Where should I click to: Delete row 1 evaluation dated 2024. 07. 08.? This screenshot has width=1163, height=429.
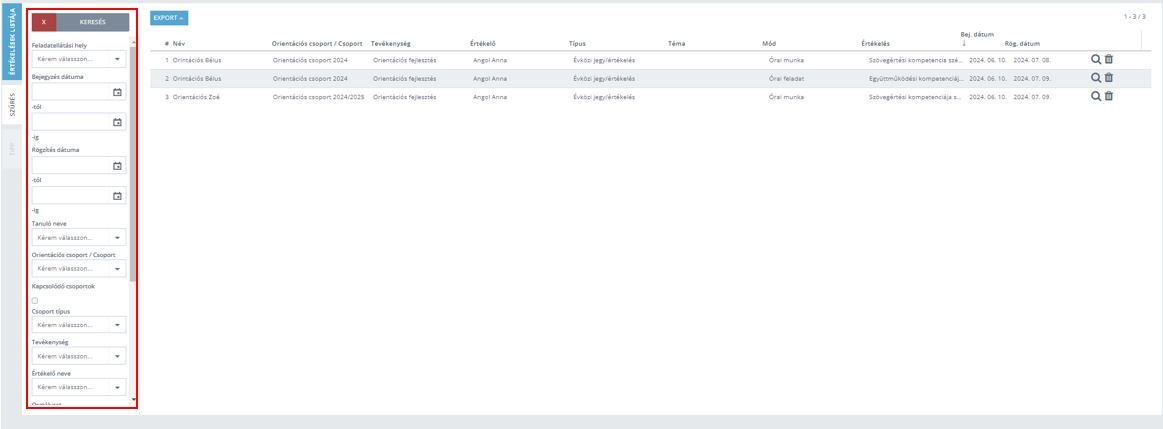coord(1109,59)
